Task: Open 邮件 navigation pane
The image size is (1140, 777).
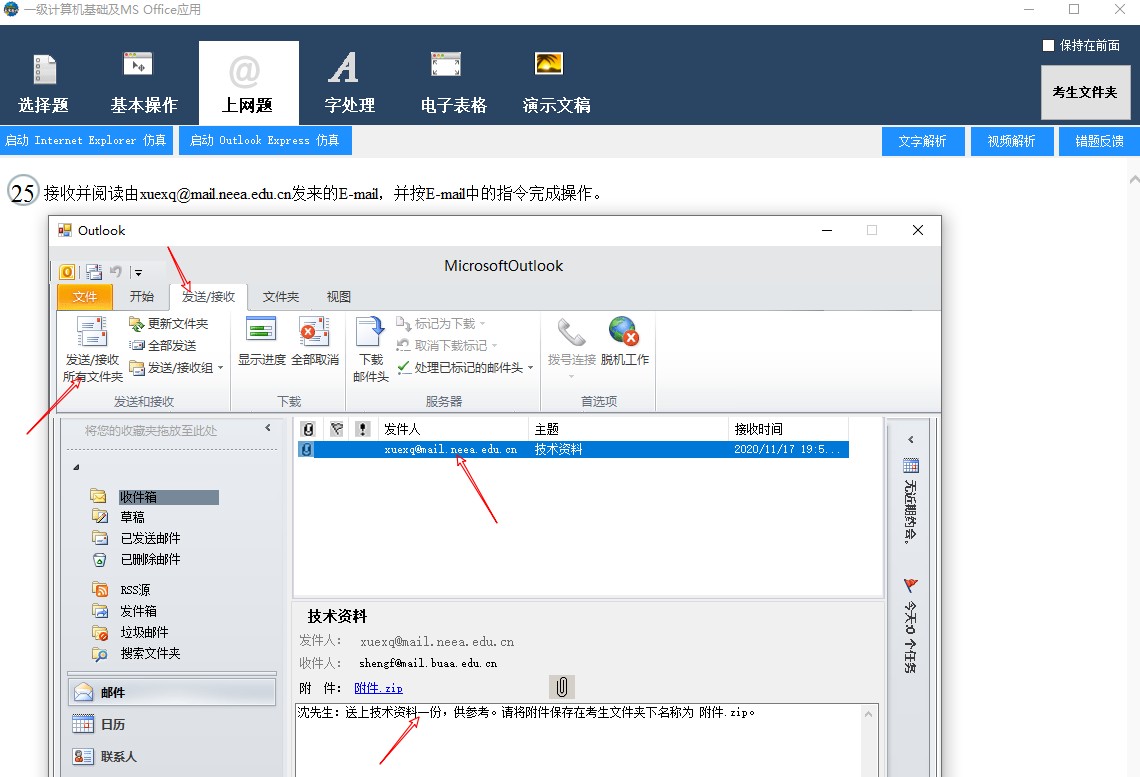Action: tap(172, 692)
